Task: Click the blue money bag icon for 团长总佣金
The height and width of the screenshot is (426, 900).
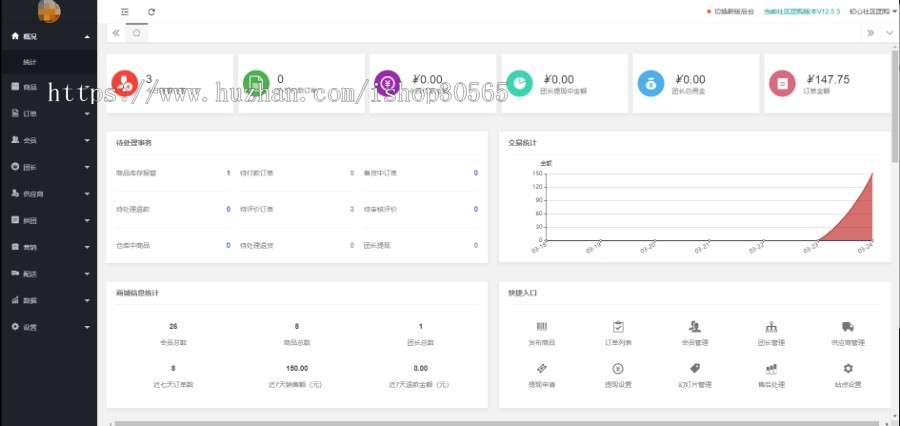Action: tap(651, 83)
